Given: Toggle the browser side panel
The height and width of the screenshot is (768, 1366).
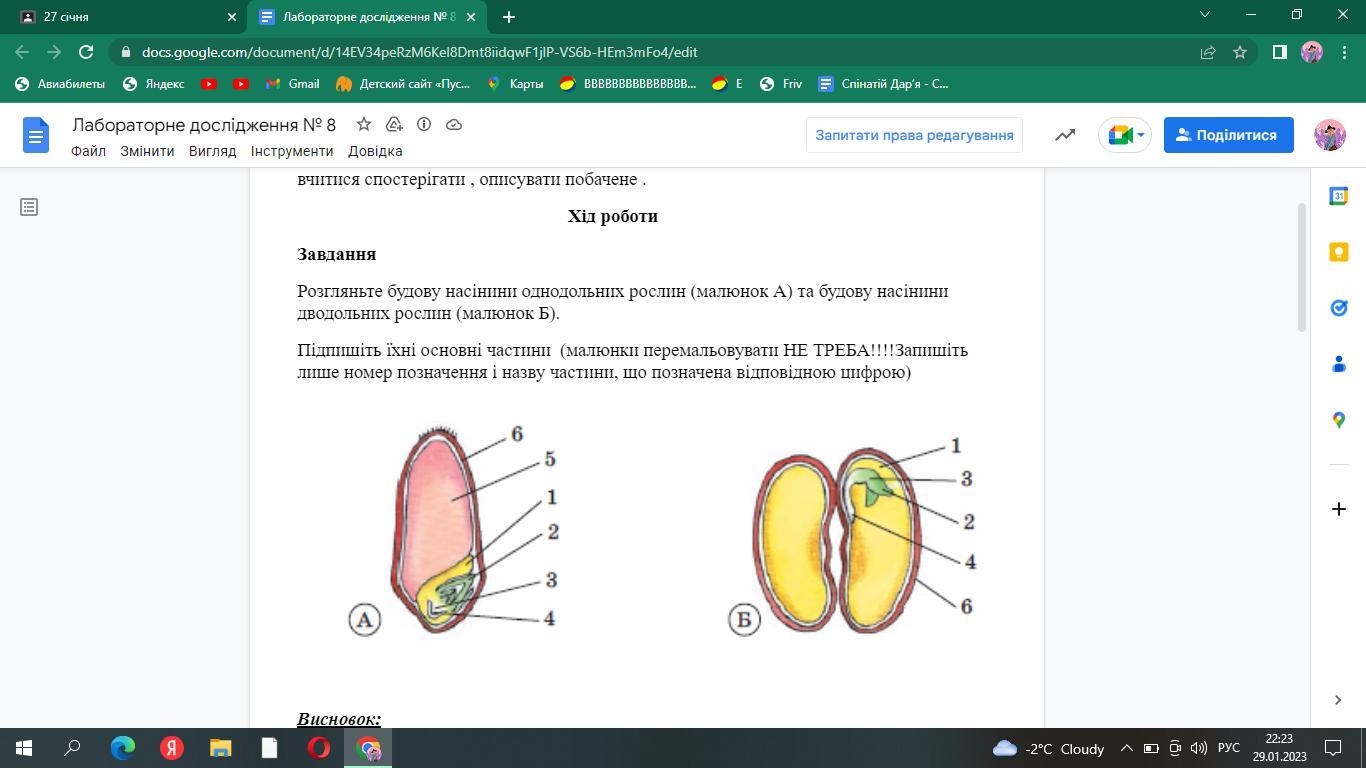Looking at the screenshot, I should 1279,52.
